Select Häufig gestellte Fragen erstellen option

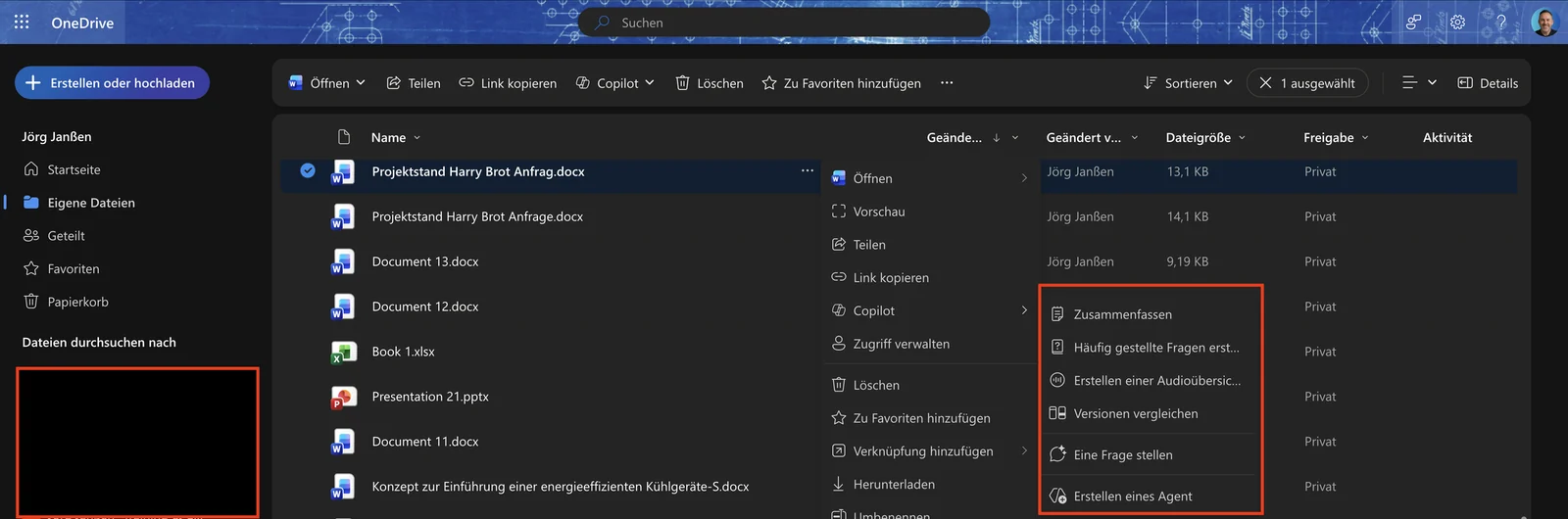point(1151,349)
